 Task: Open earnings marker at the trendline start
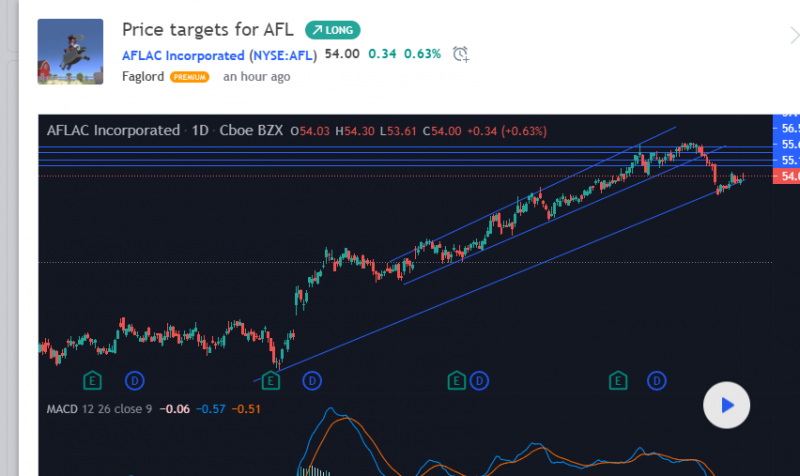[270, 380]
